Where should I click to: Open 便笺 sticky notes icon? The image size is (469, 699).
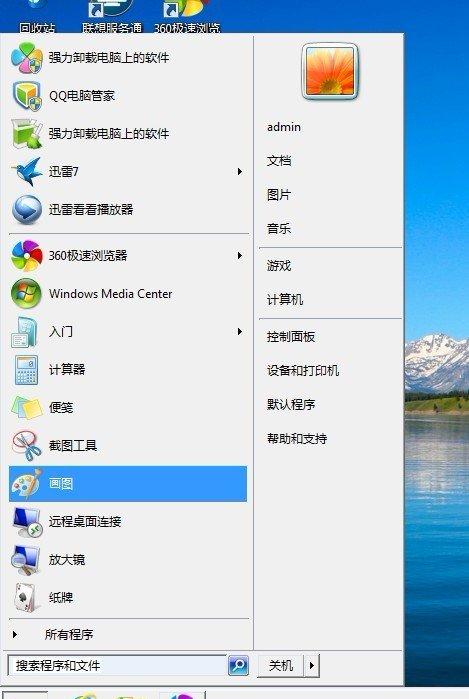(x=27, y=407)
